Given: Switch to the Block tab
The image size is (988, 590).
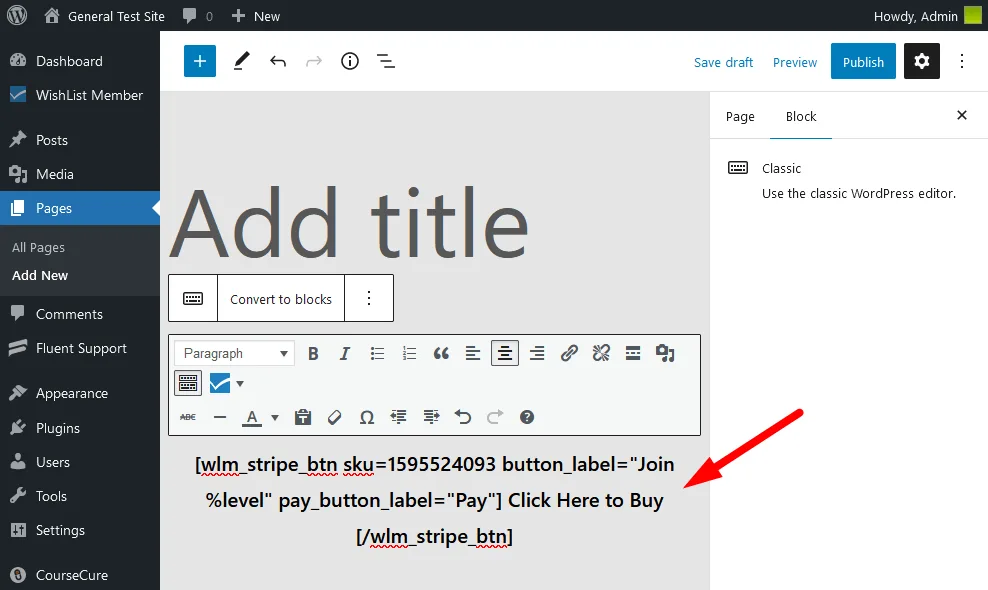Looking at the screenshot, I should (801, 117).
